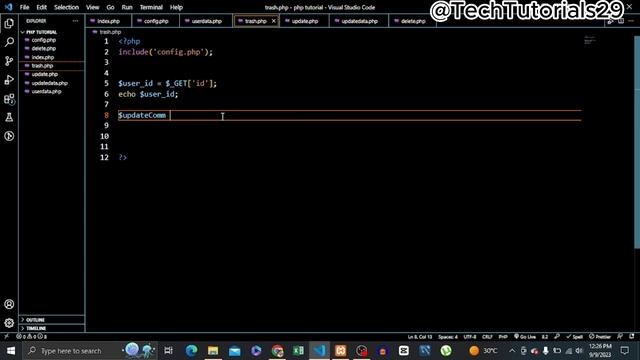Open XAMPP from the taskbar
The image size is (640, 360).
[340, 351]
